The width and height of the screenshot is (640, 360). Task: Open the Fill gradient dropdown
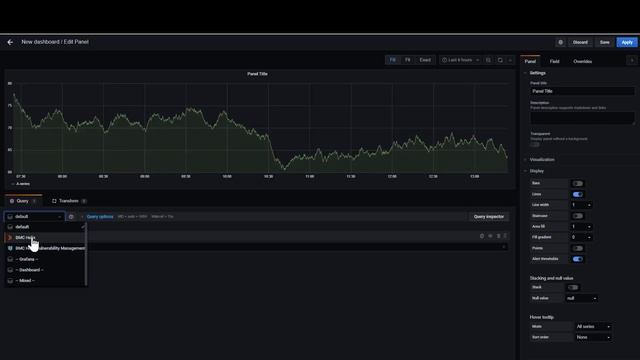pyautogui.click(x=581, y=237)
